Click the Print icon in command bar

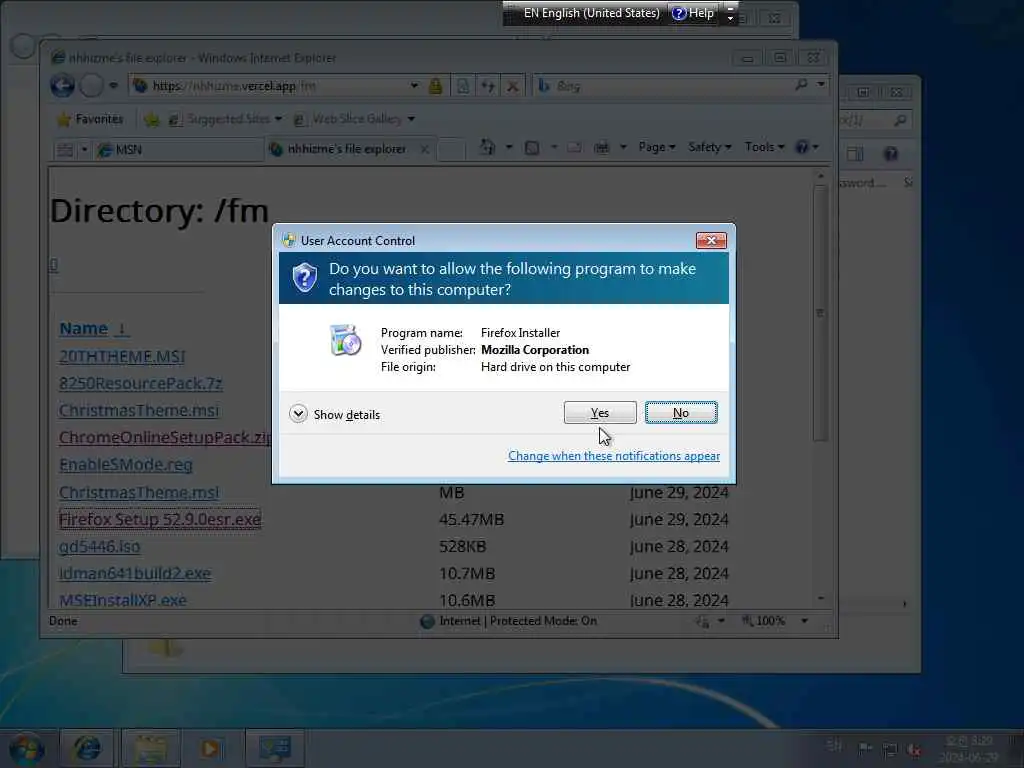point(601,148)
